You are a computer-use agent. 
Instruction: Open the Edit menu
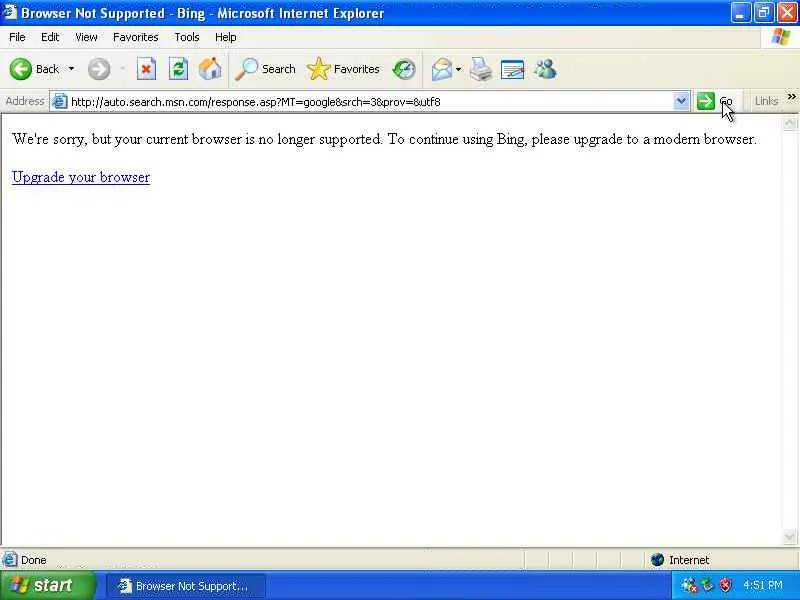[x=50, y=37]
